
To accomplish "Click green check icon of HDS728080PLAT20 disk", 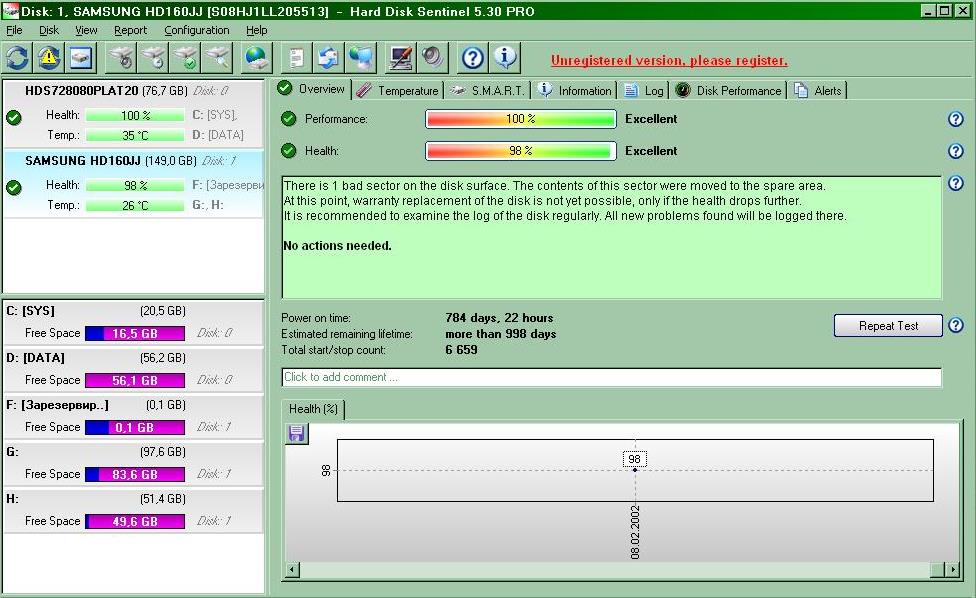I will 14,117.
